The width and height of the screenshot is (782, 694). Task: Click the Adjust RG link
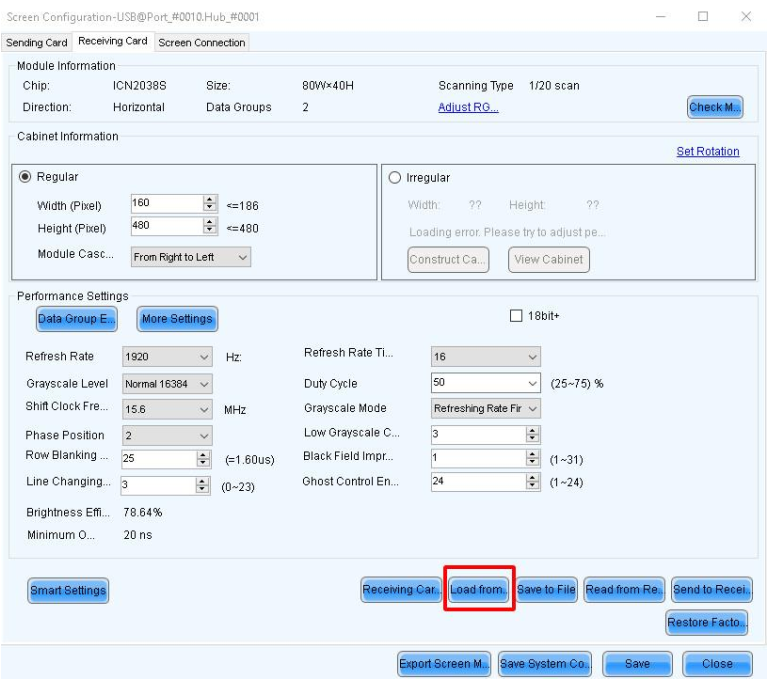click(x=468, y=107)
